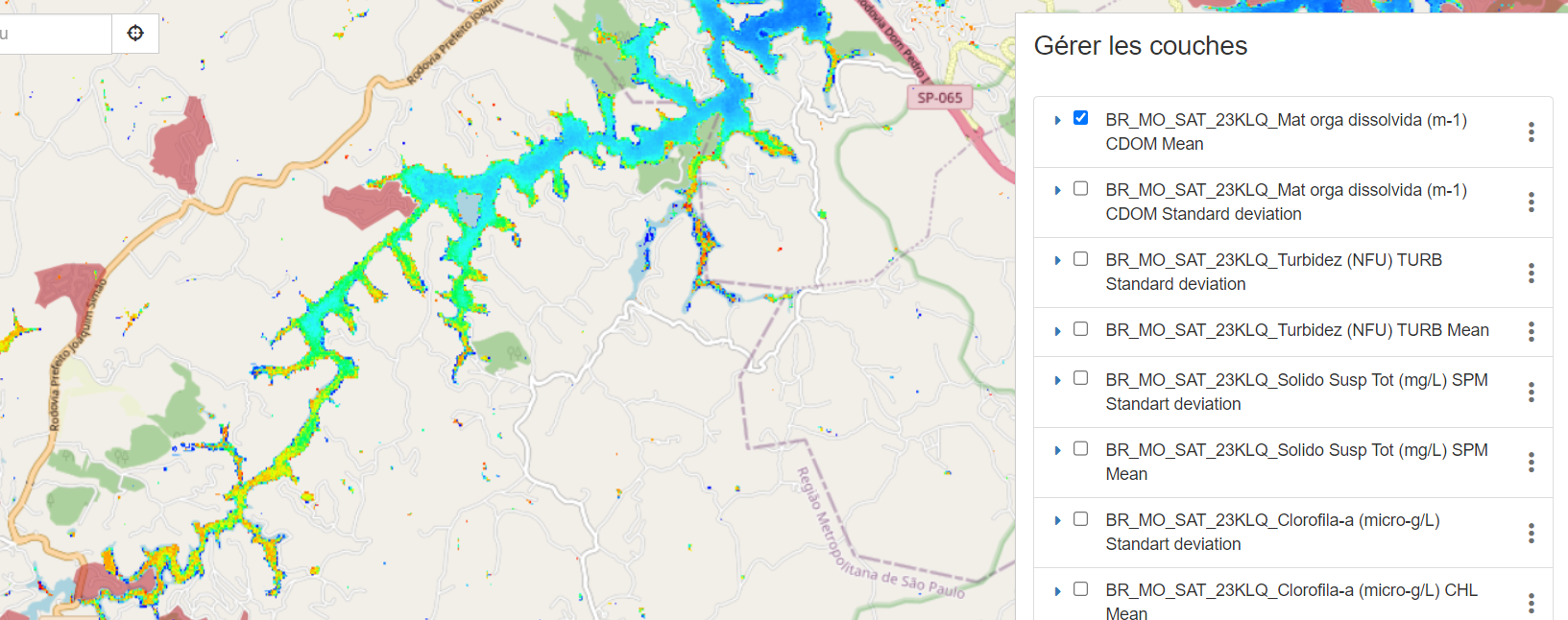Expand the TURB Standard deviation layer
The height and width of the screenshot is (620, 1568).
pyautogui.click(x=1057, y=260)
